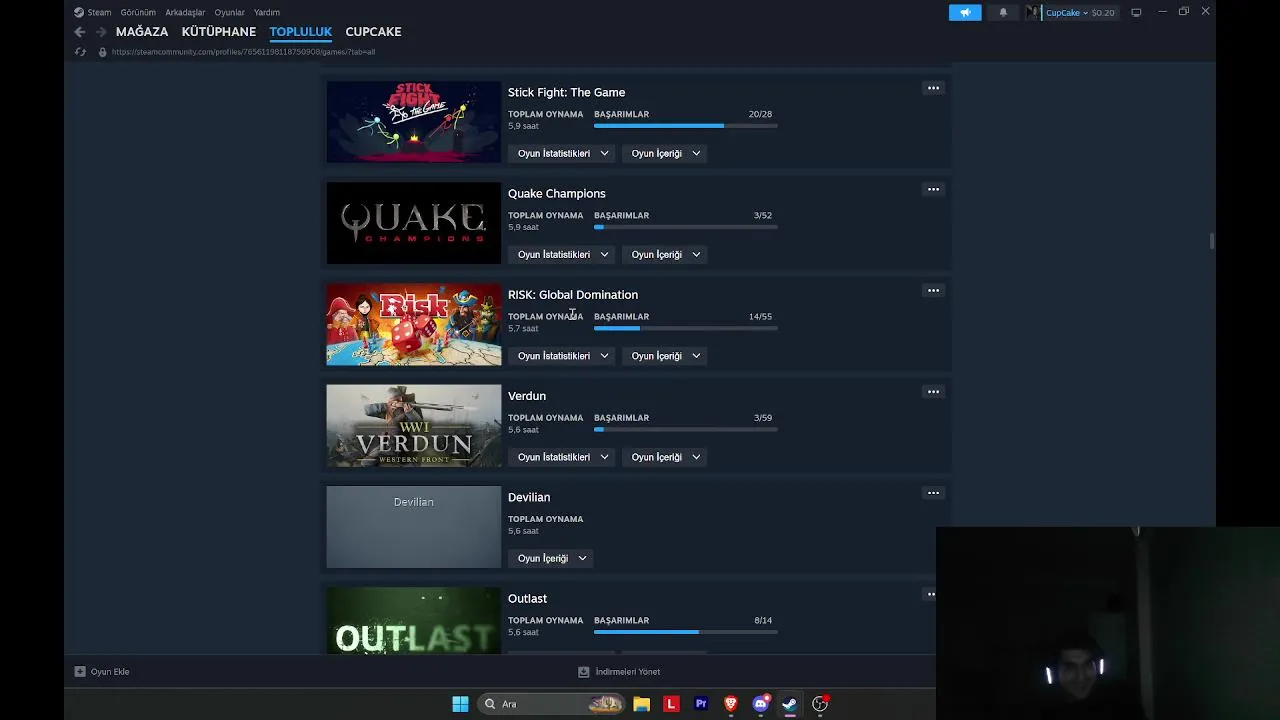Open the Verdun title link
This screenshot has height=720, width=1280.
coord(526,396)
